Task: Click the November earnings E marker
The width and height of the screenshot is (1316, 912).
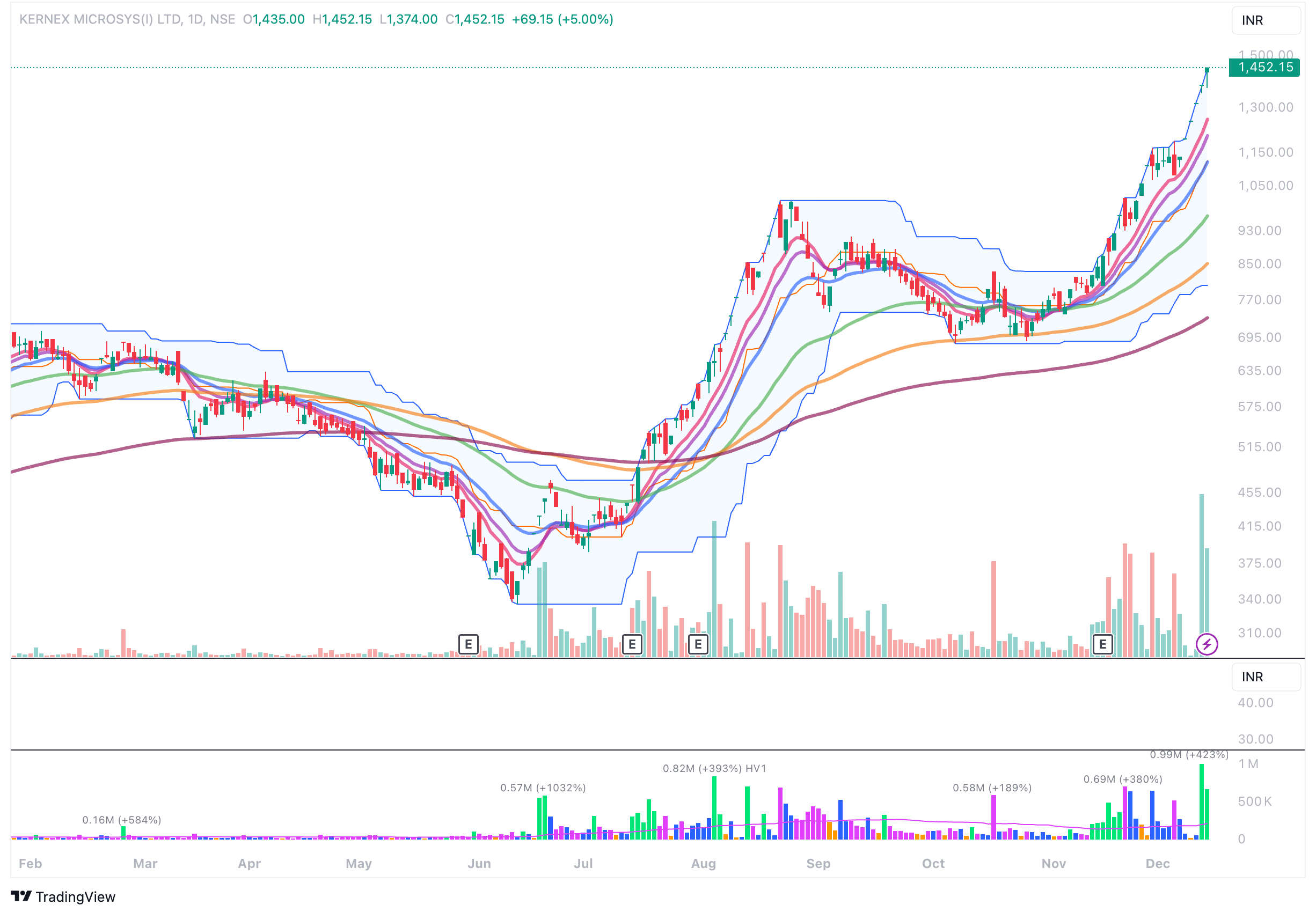Action: [x=1102, y=645]
